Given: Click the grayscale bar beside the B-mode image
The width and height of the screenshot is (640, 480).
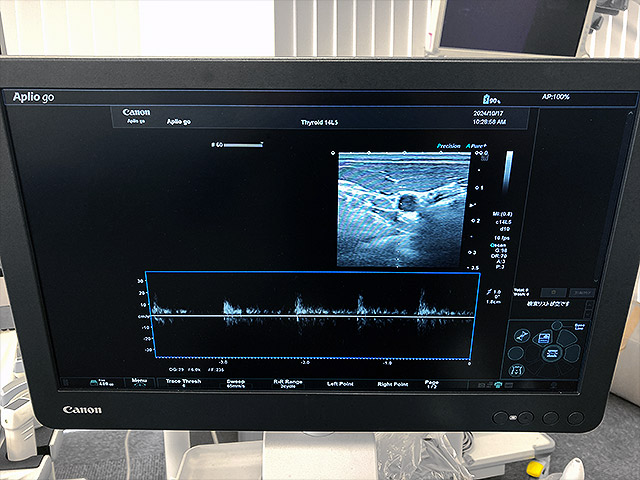Looking at the screenshot, I should point(508,170).
